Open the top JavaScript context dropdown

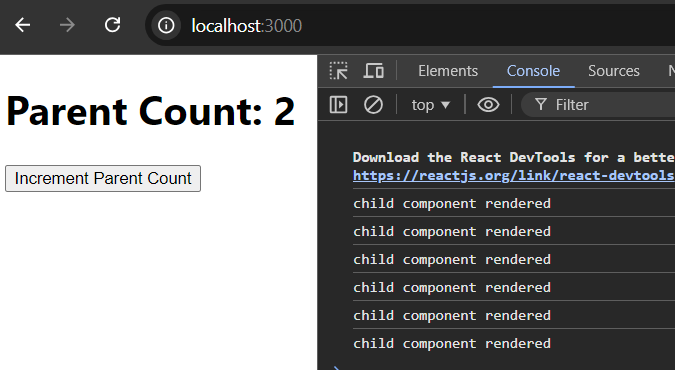[x=430, y=105]
